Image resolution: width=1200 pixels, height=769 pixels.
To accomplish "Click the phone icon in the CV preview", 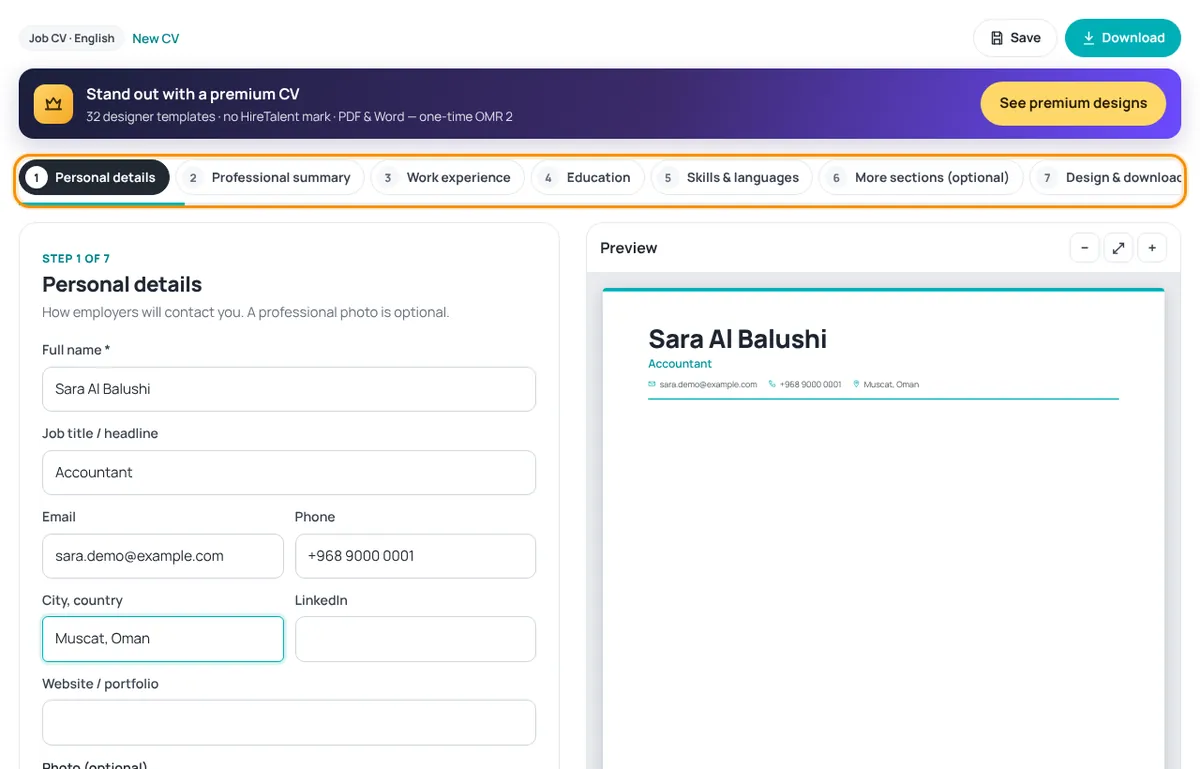I will pyautogui.click(x=772, y=384).
